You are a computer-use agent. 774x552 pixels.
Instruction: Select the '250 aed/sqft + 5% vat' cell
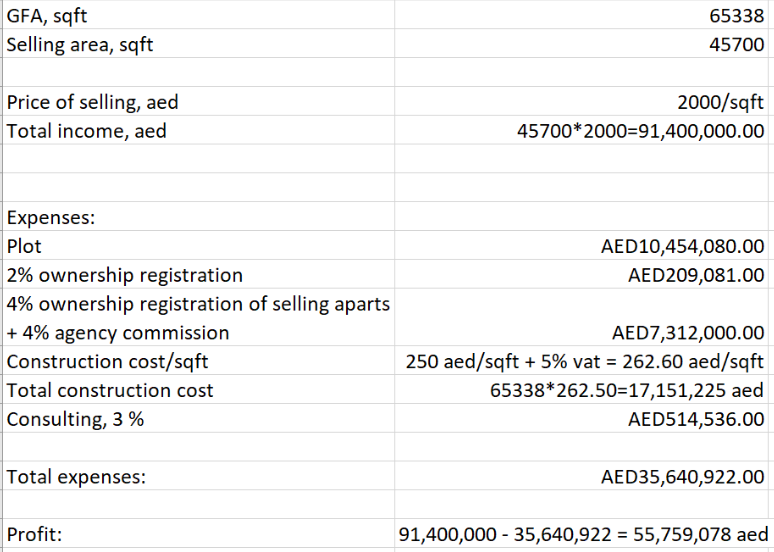(585, 361)
